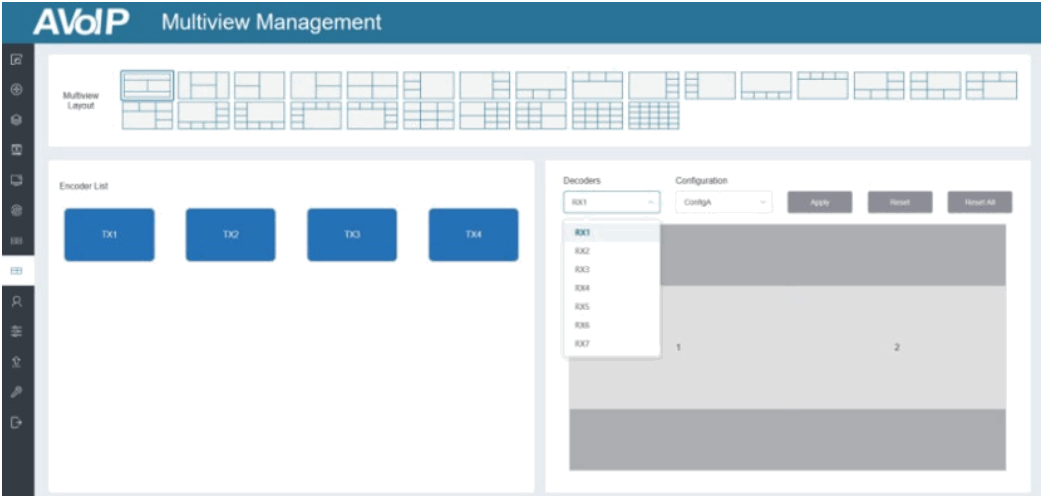Select RX7 in the decoders list
1043x499 pixels.
point(611,344)
